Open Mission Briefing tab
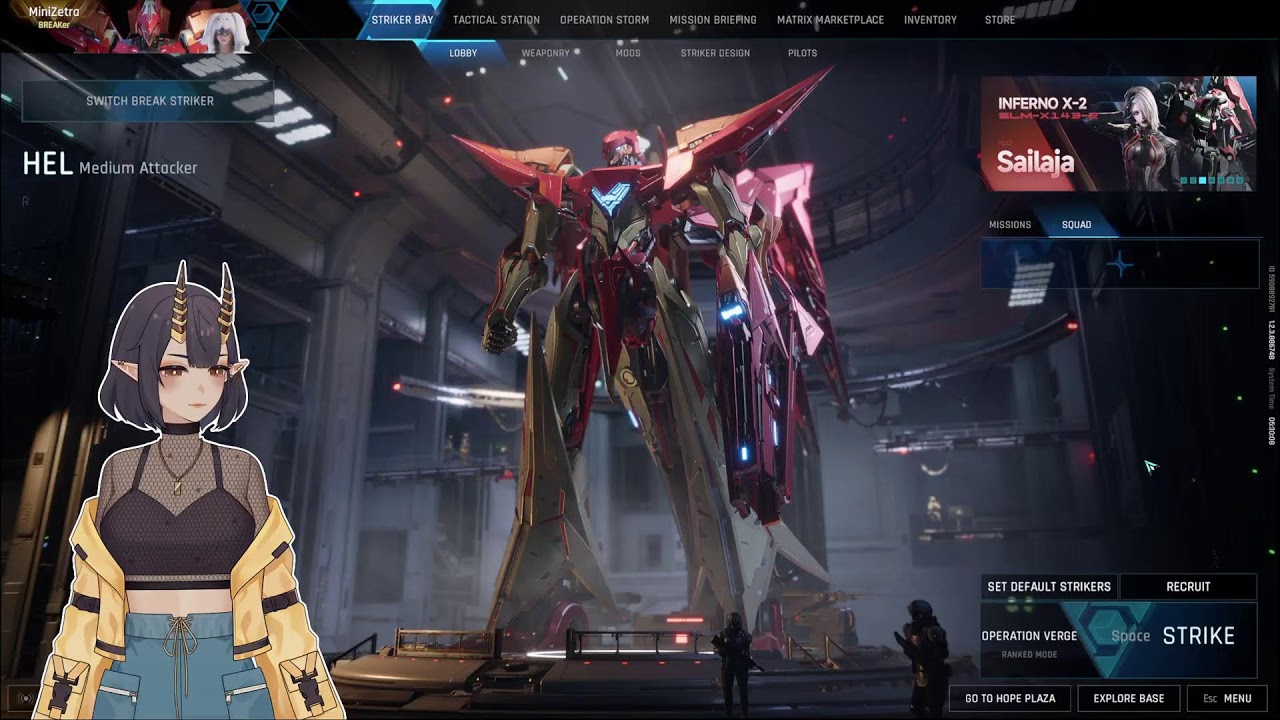This screenshot has width=1280, height=720. 713,20
